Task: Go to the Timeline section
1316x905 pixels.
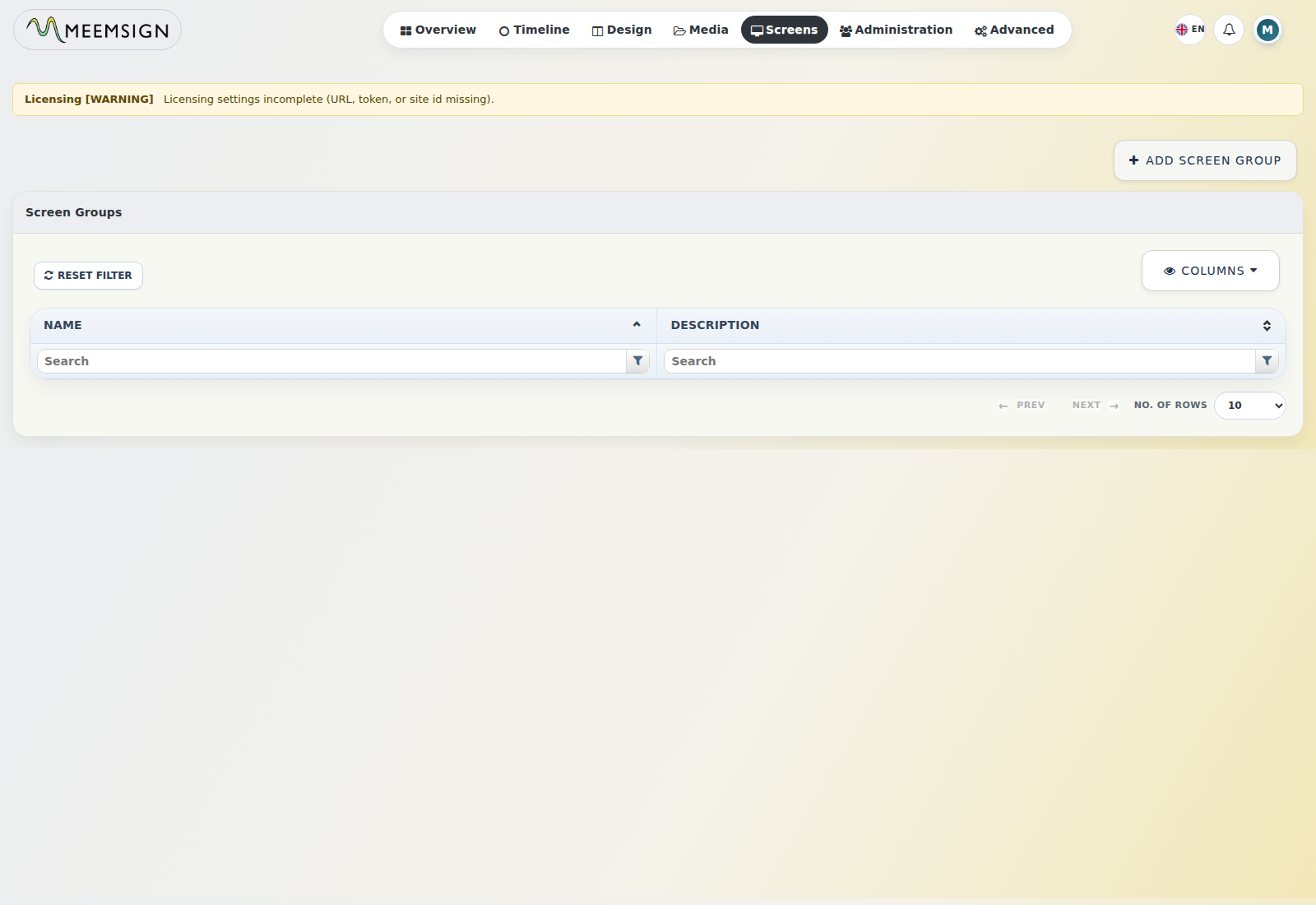Action: pyautogui.click(x=535, y=30)
